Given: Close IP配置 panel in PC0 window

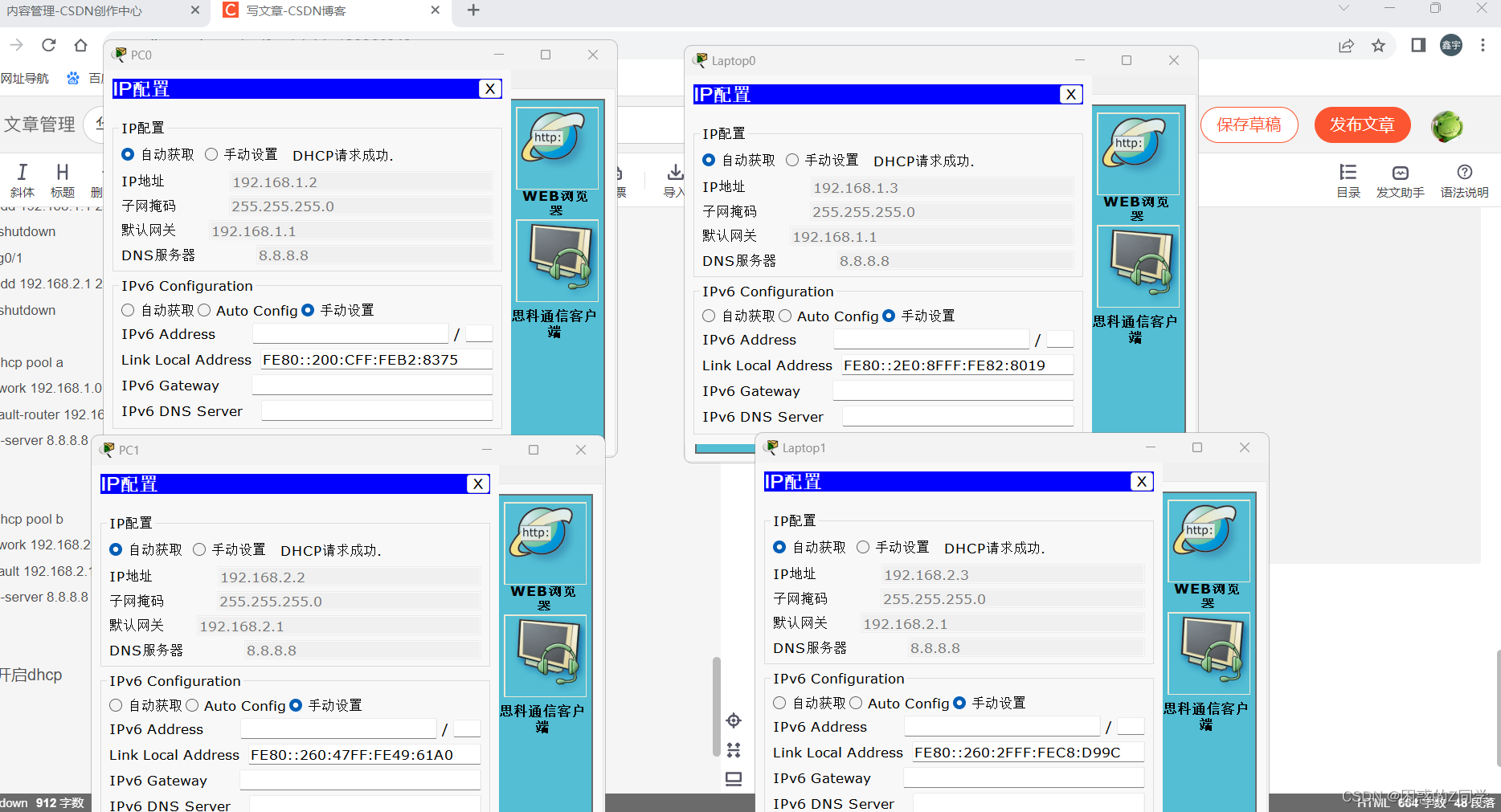Looking at the screenshot, I should point(490,89).
